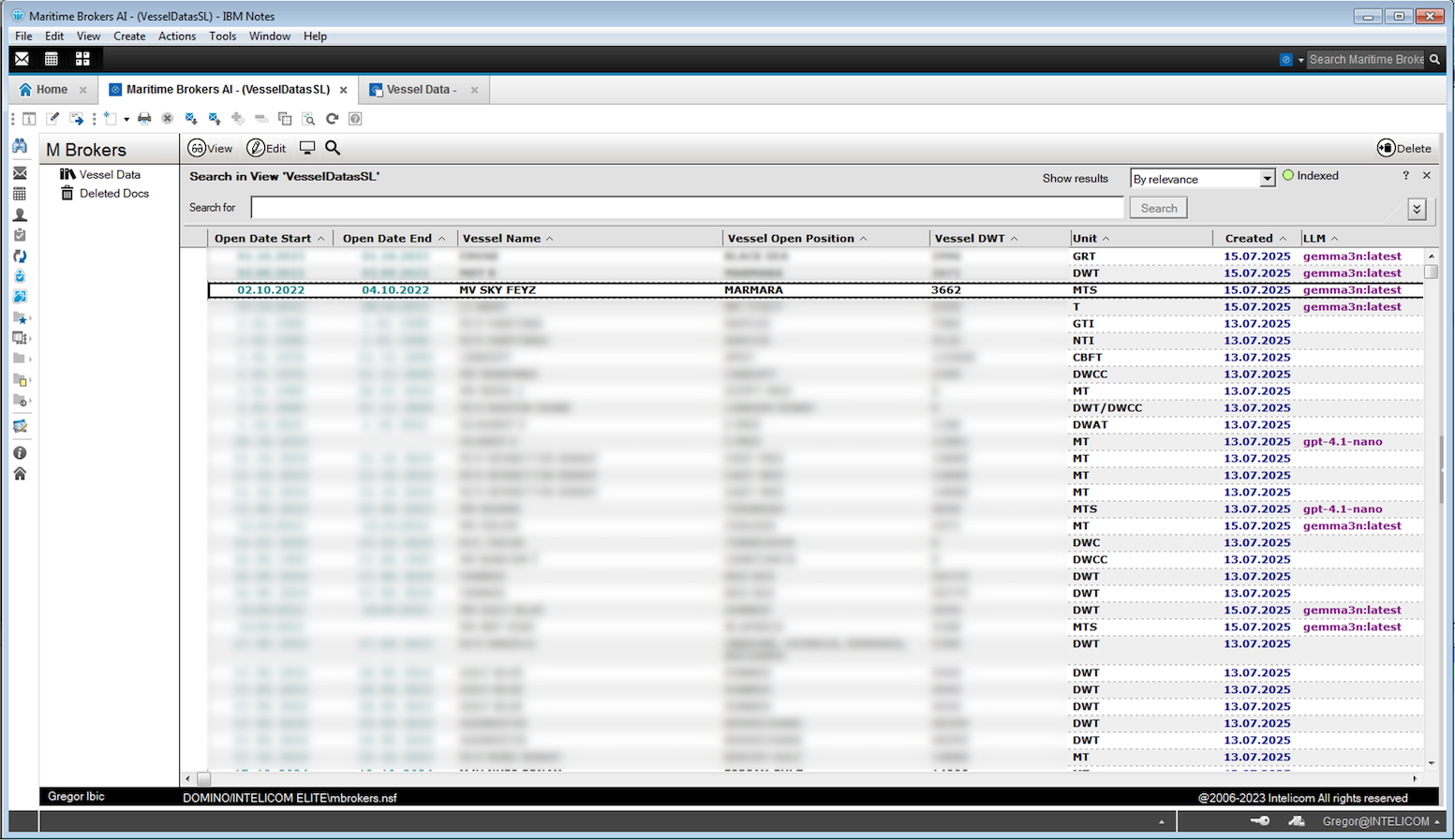This screenshot has height=840, width=1455.
Task: Click the house icon in left sidebar
Action: [20, 474]
